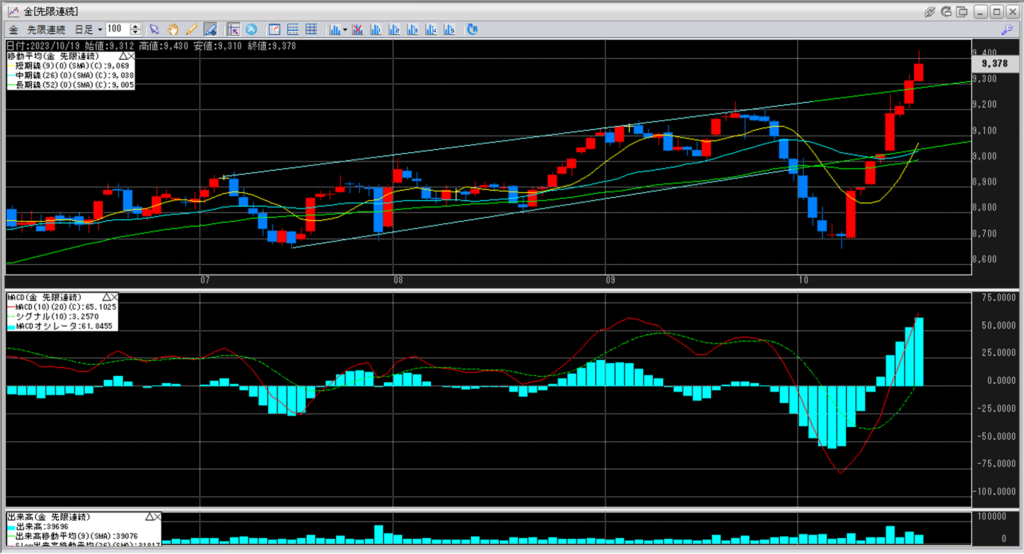This screenshot has height=554, width=1024.
Task: Click the chain link icon in title bar
Action: 931,10
